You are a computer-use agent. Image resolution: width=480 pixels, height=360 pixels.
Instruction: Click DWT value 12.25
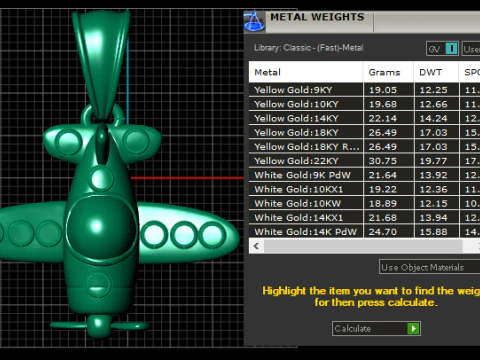point(433,90)
